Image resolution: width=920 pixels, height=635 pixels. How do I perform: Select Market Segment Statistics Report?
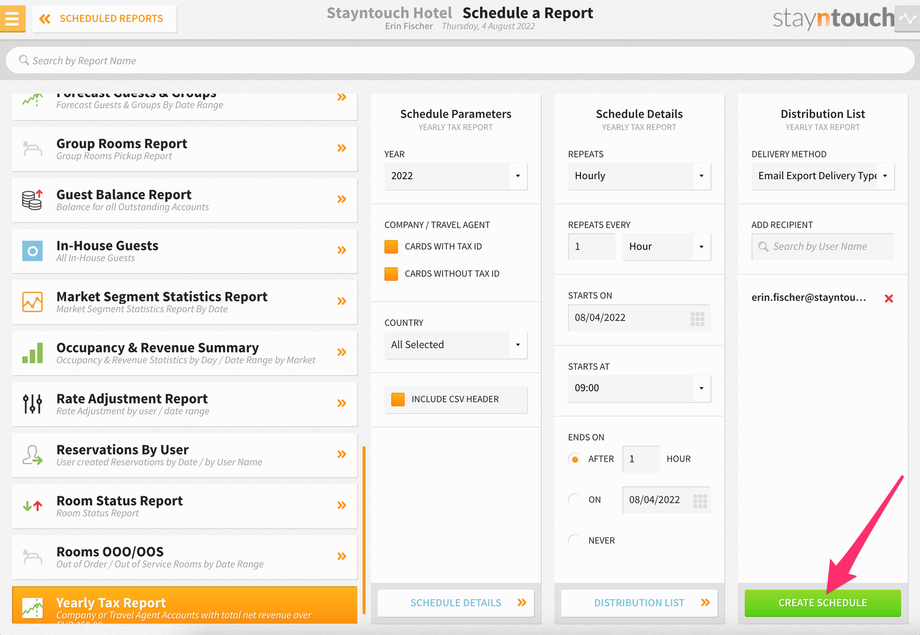(x=184, y=302)
